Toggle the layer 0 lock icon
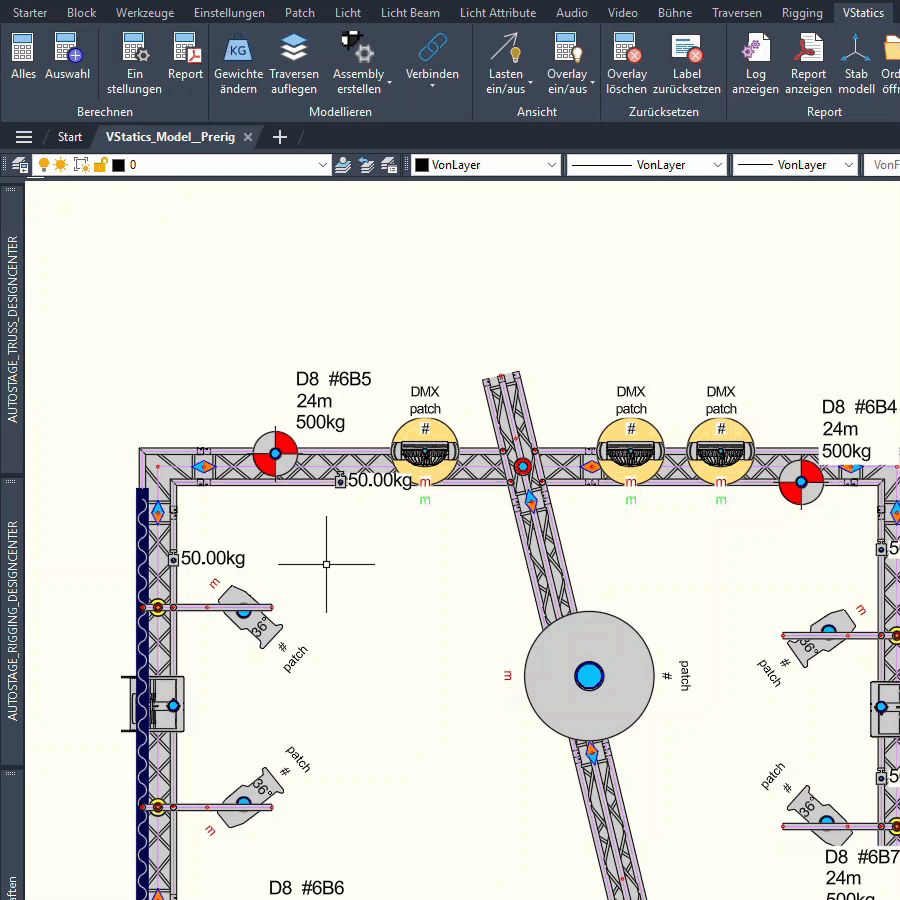The image size is (900, 900). 100,165
